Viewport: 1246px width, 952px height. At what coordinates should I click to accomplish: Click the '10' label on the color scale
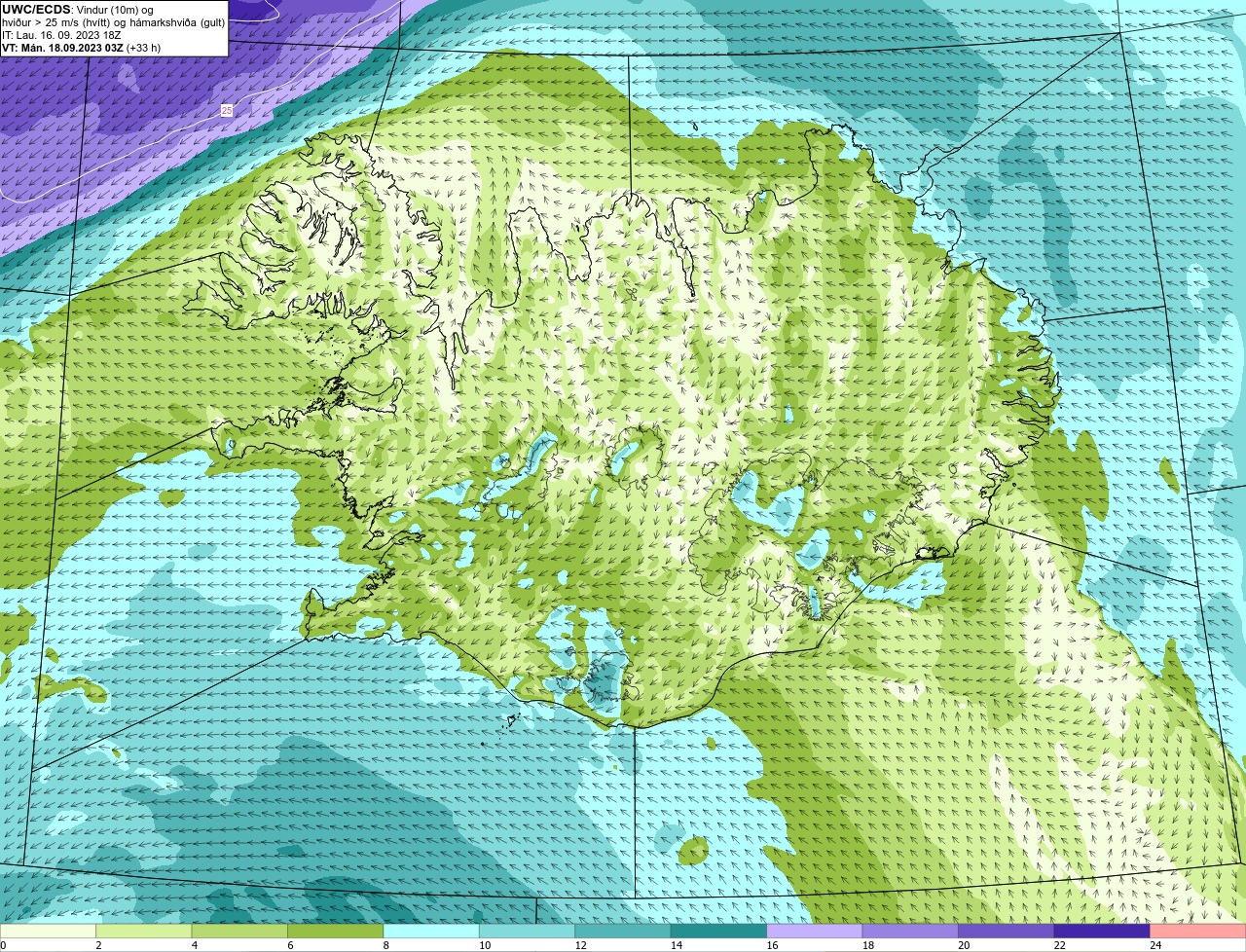484,945
